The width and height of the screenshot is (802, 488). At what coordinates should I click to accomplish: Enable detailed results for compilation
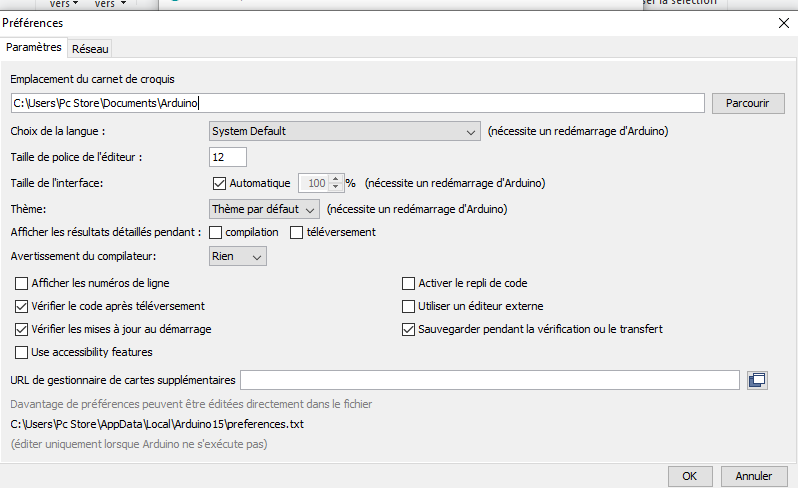216,233
